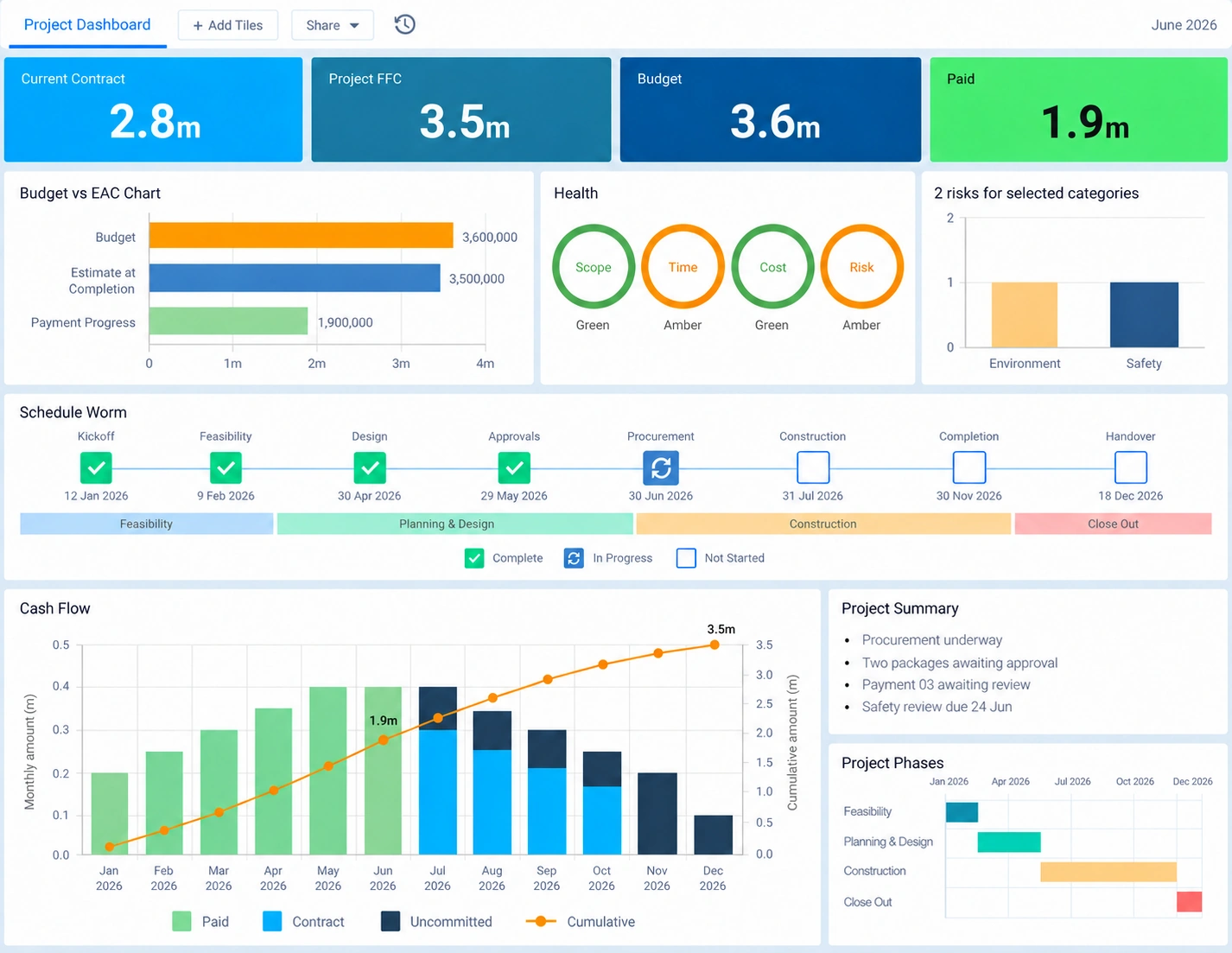Click the orange Budget bar
The height and width of the screenshot is (953, 1232).
pyautogui.click(x=302, y=236)
